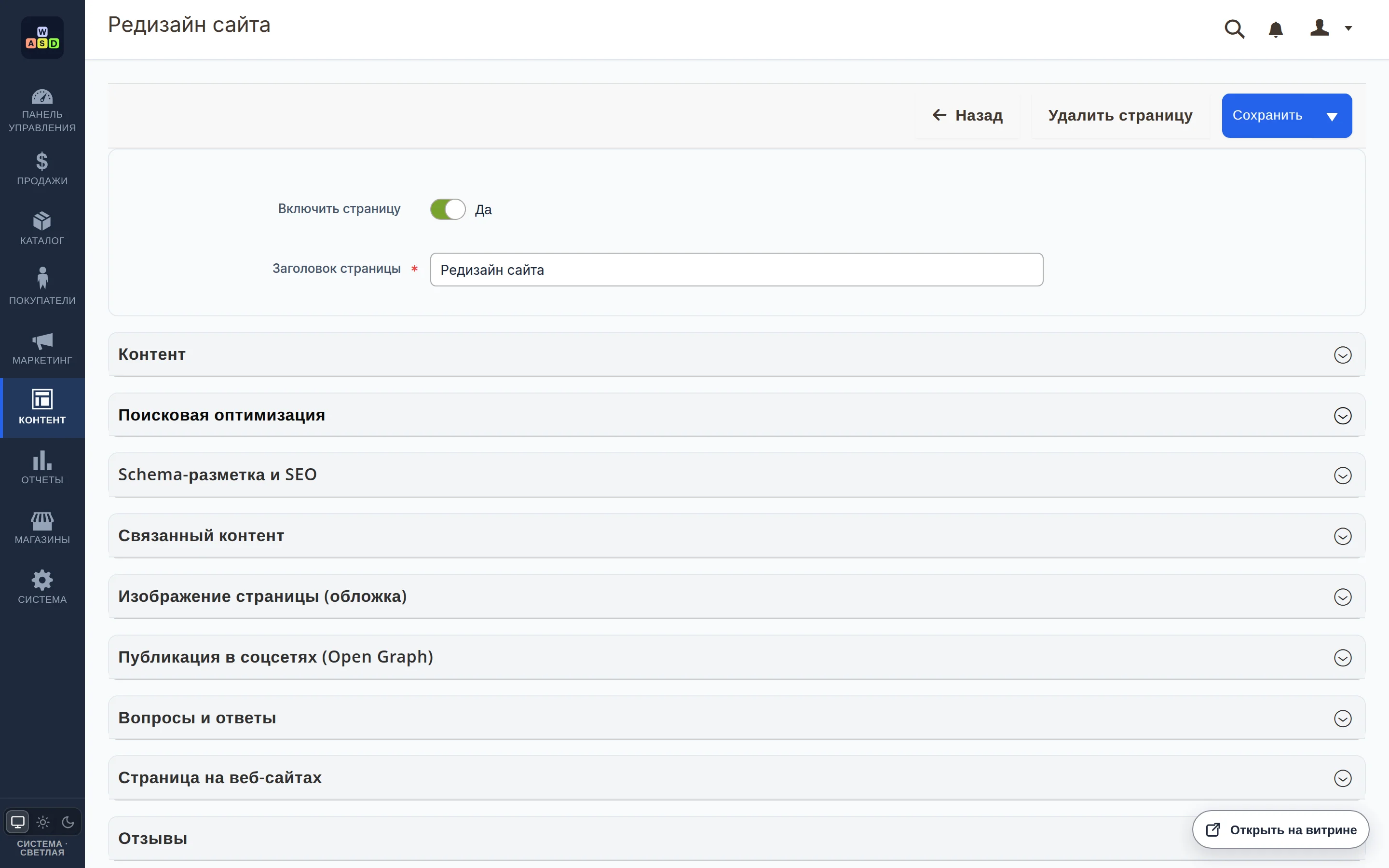Switch to light theme mode
Viewport: 1389px width, 868px height.
(x=43, y=822)
